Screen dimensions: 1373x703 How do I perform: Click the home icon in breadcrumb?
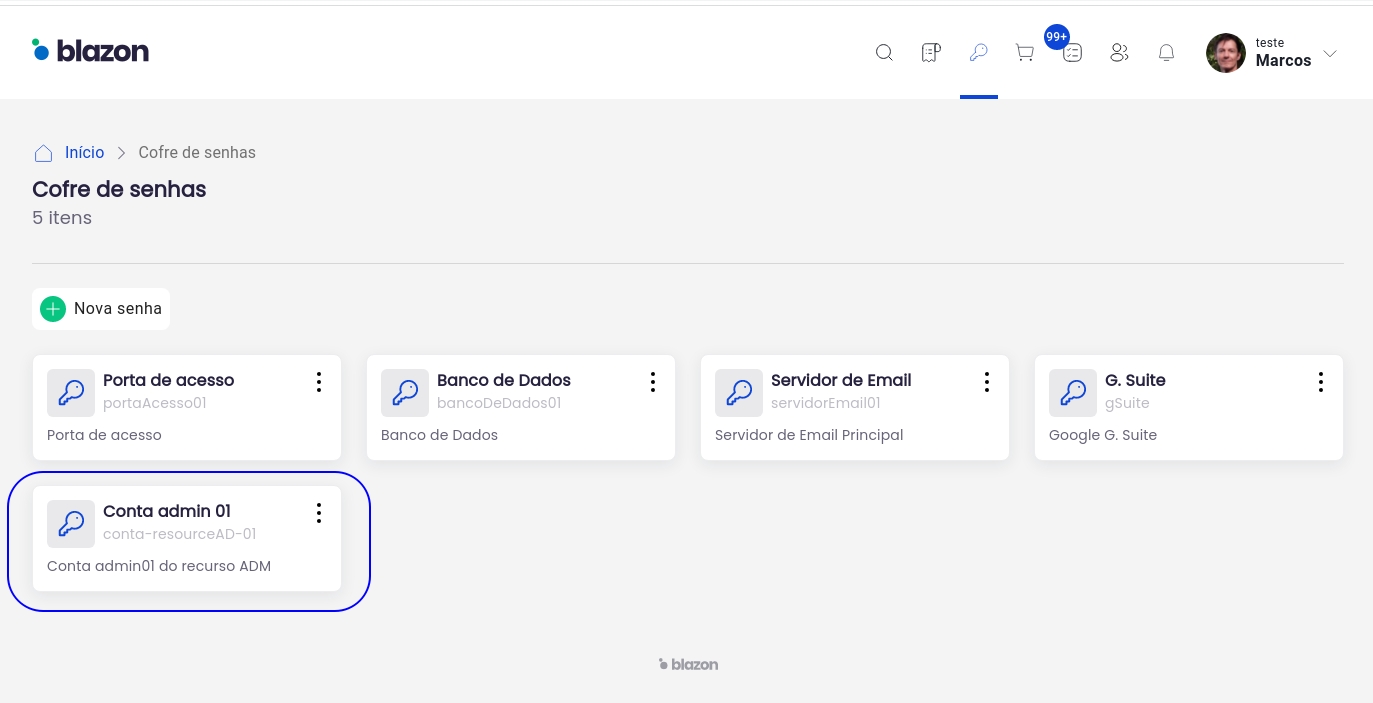pyautogui.click(x=43, y=153)
